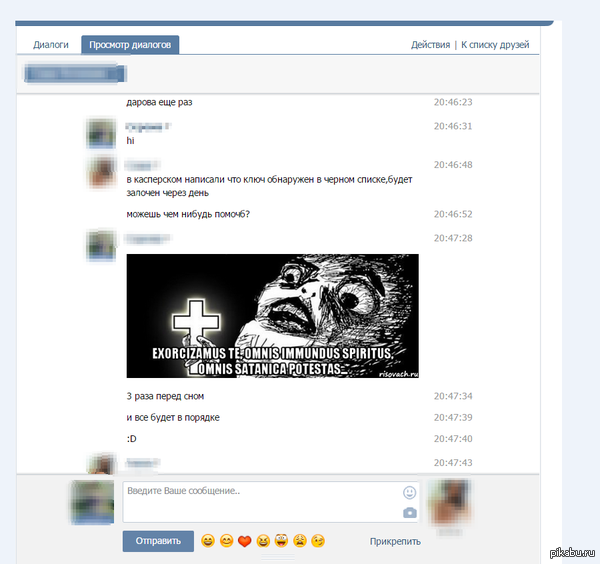Open the Действия menu
The height and width of the screenshot is (564, 600).
coord(430,45)
